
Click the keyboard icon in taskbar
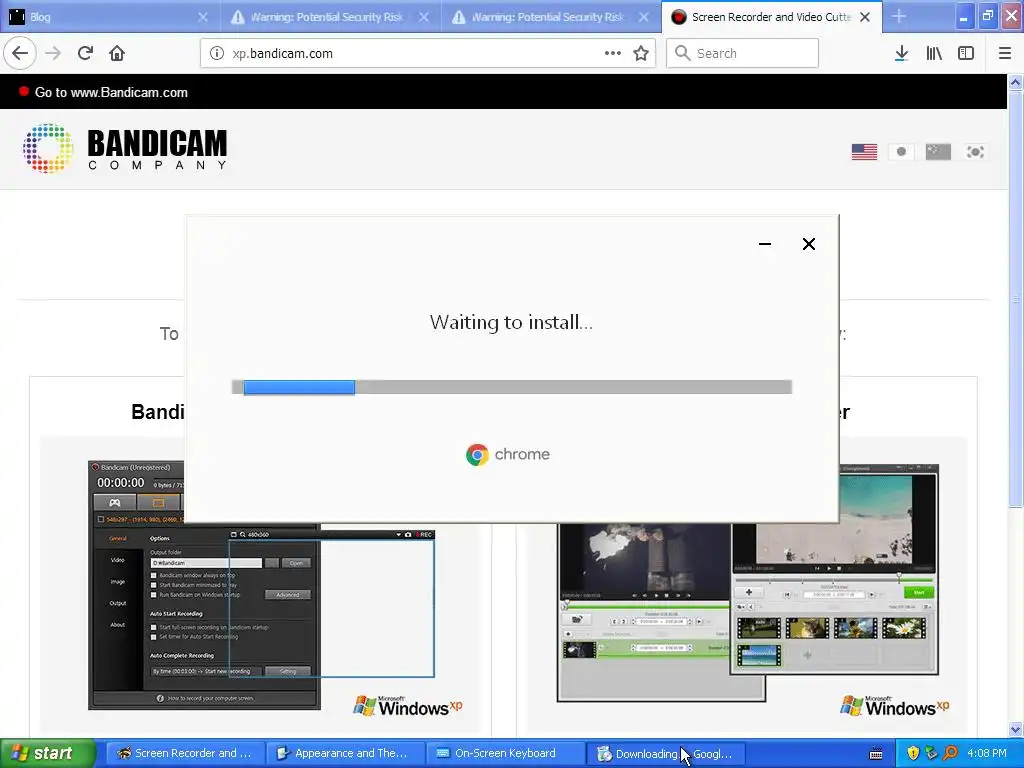click(x=876, y=754)
